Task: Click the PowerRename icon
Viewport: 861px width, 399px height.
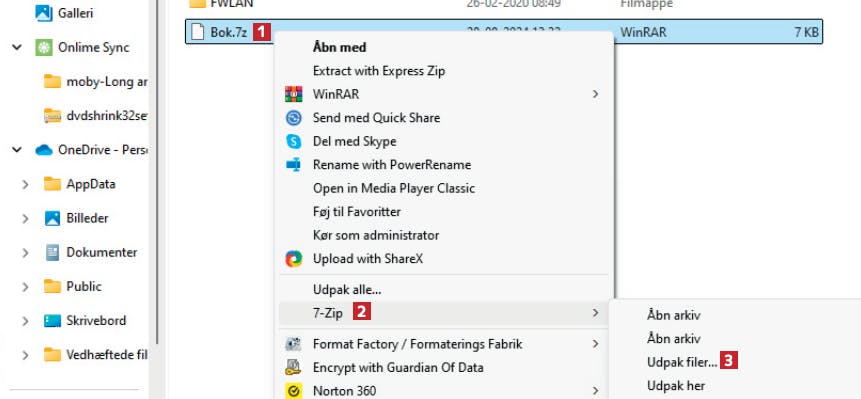Action: click(294, 165)
